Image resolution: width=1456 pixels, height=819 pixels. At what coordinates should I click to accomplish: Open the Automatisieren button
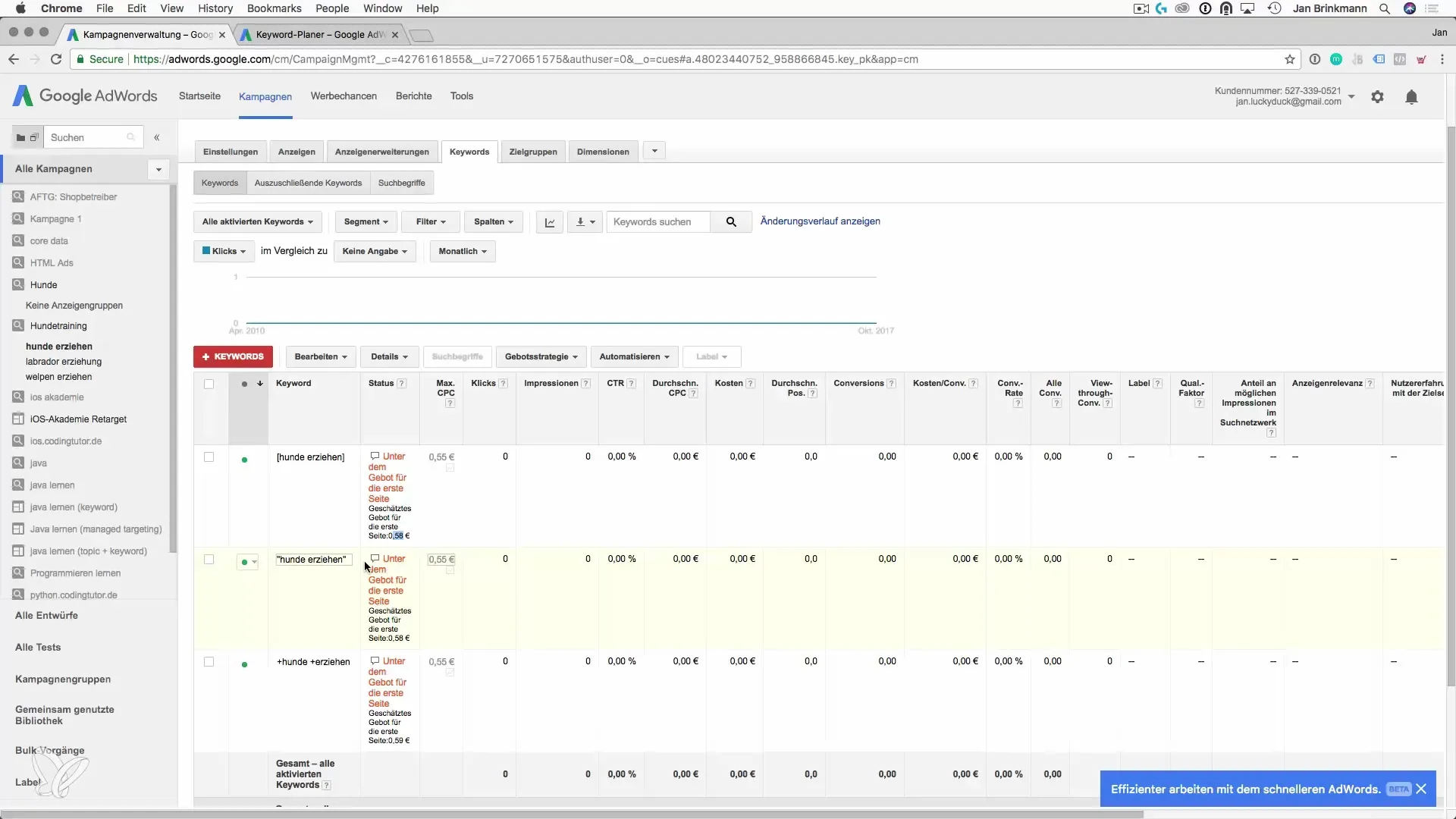635,356
